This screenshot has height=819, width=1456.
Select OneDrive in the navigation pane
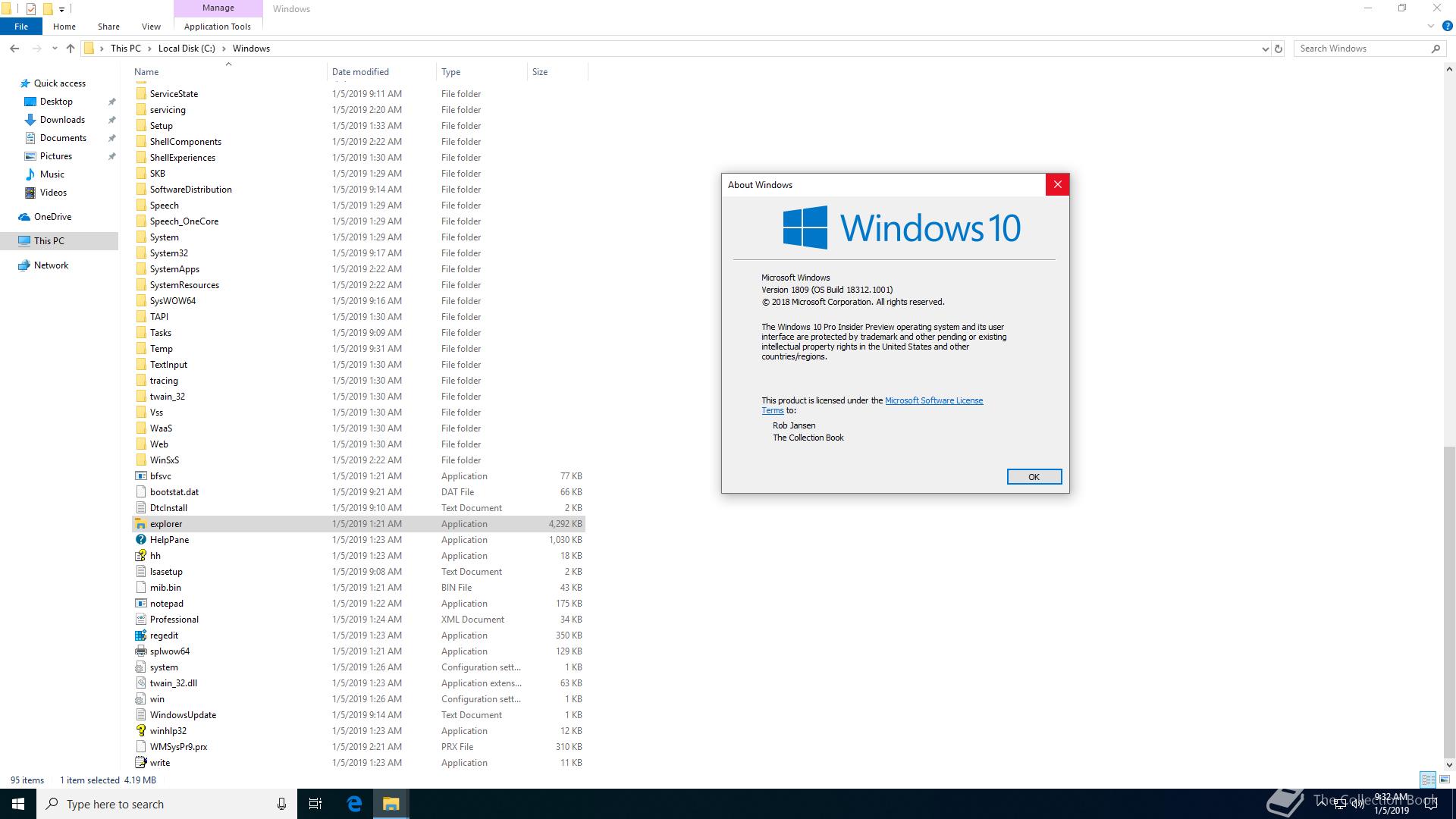point(52,217)
